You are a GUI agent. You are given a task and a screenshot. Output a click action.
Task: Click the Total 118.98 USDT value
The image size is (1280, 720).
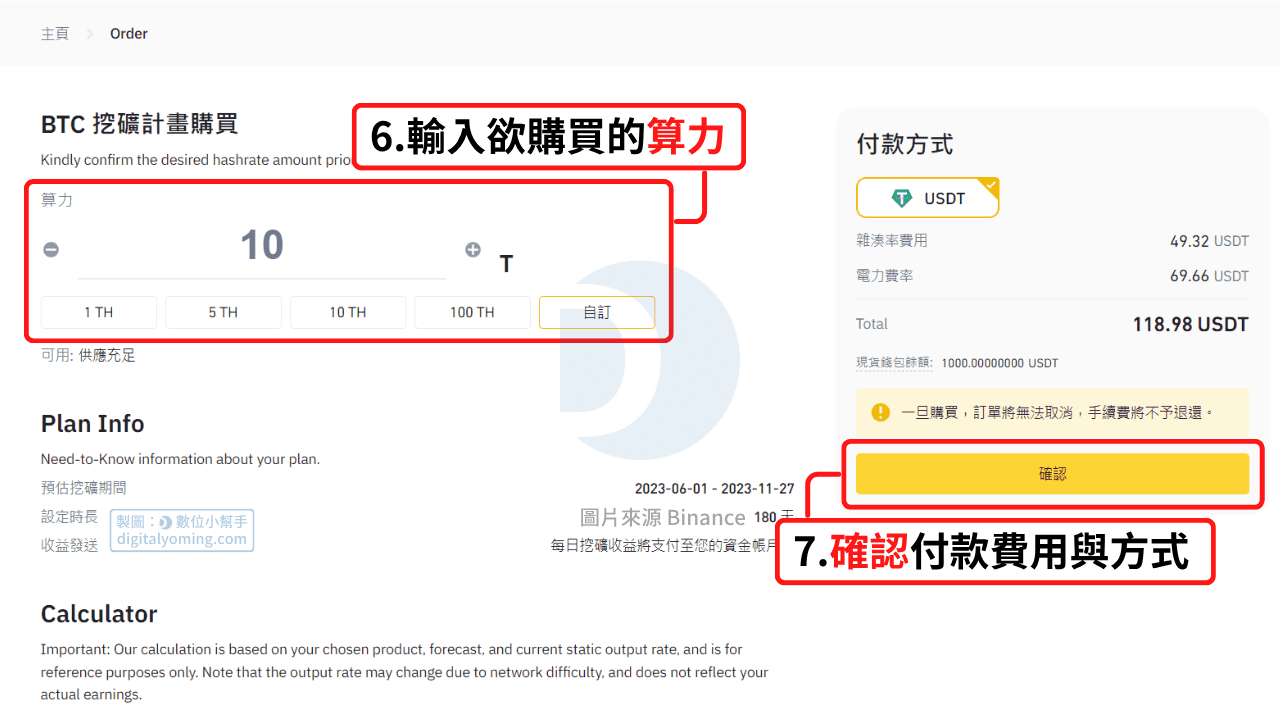tap(1190, 324)
